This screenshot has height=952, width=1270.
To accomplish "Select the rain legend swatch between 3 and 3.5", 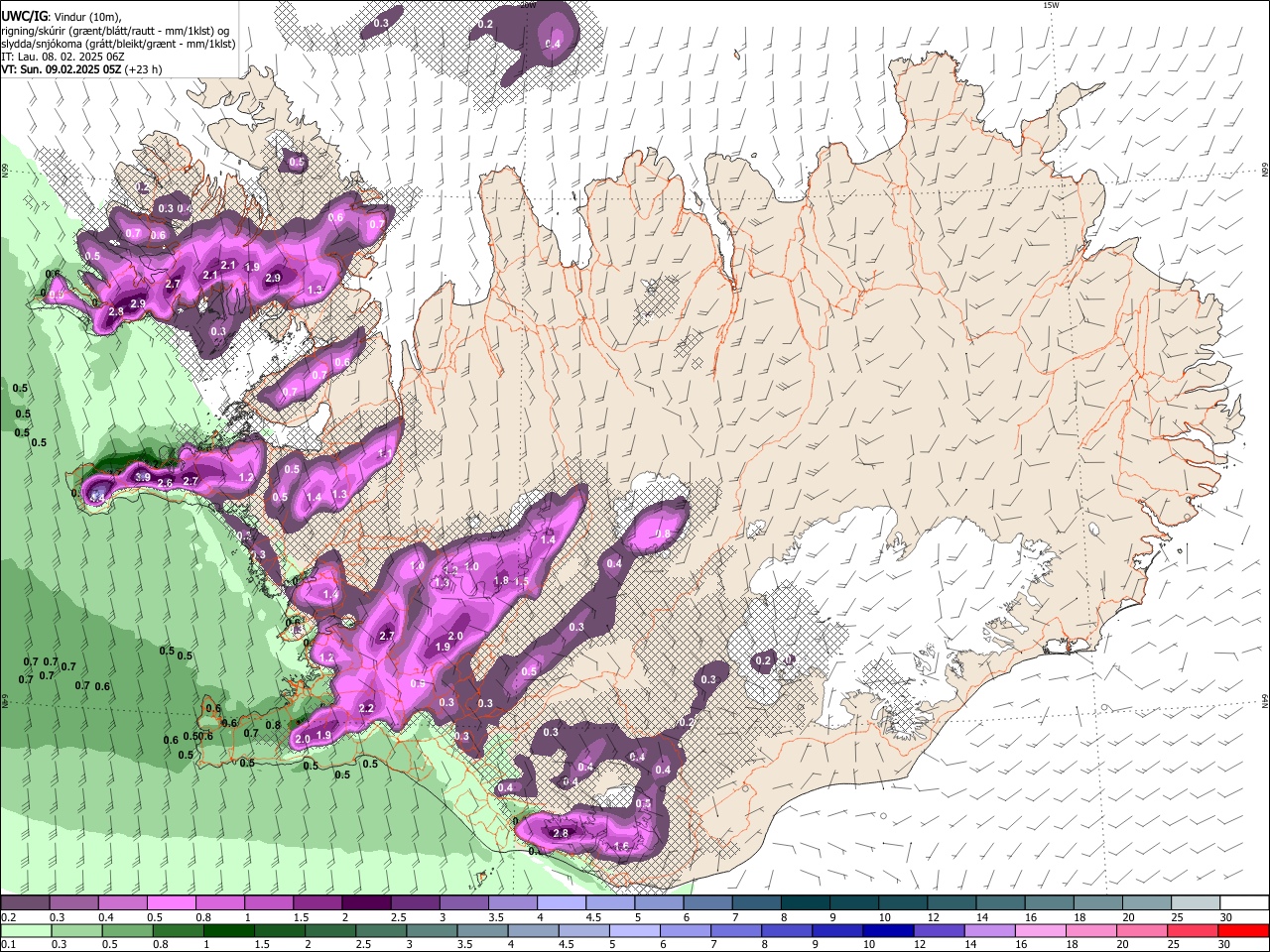I will (431, 931).
